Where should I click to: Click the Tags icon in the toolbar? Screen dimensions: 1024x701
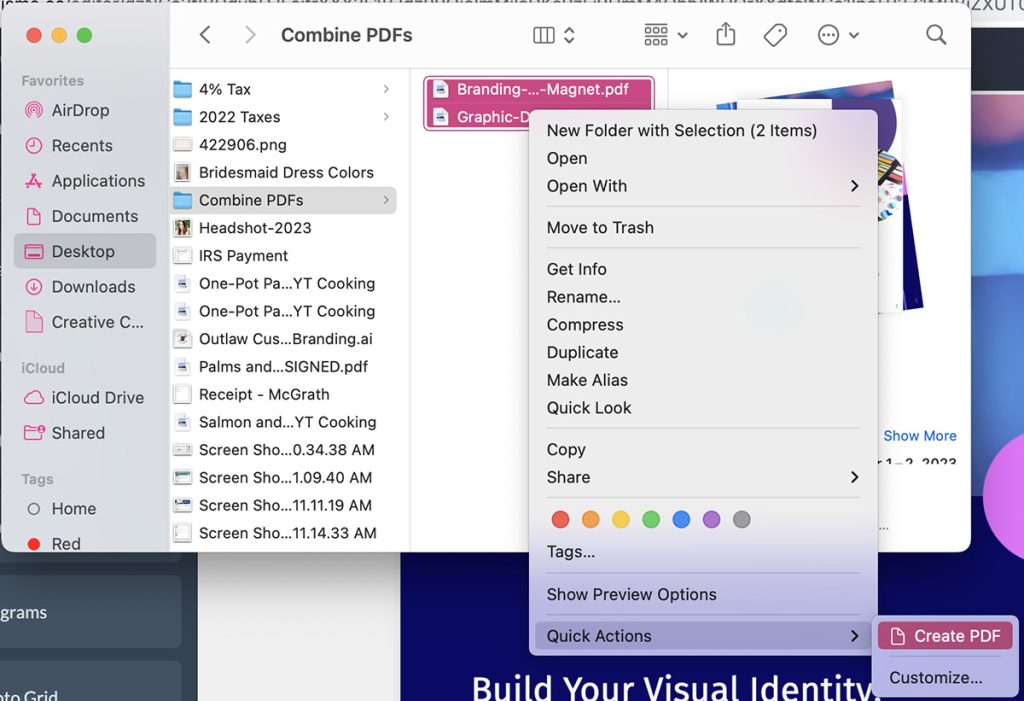coord(775,34)
